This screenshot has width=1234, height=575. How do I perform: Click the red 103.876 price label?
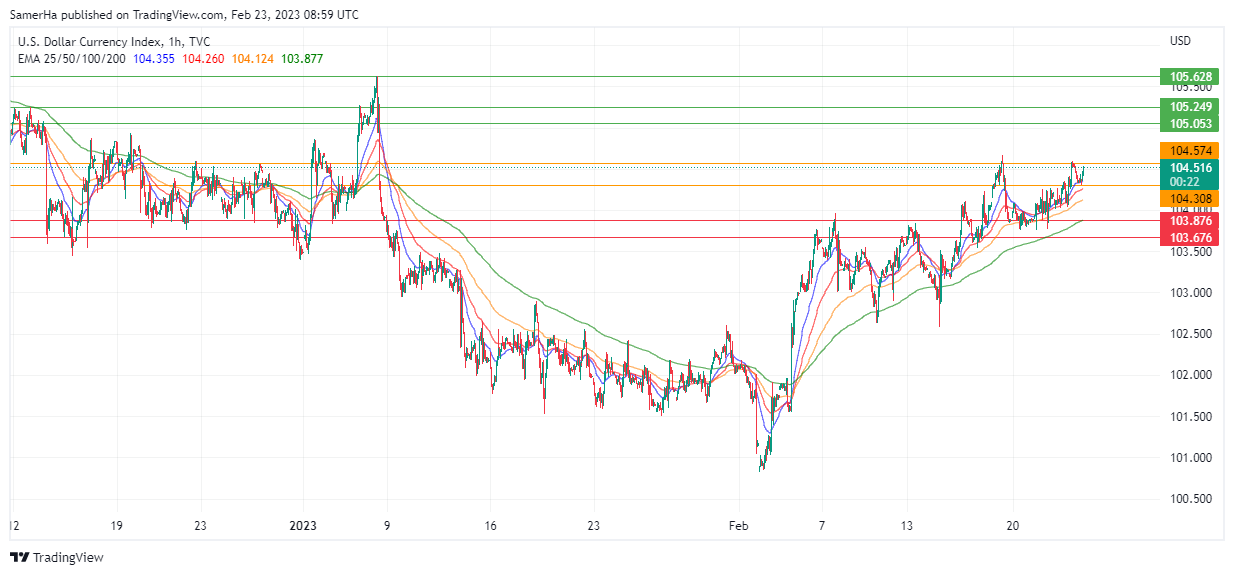1191,221
